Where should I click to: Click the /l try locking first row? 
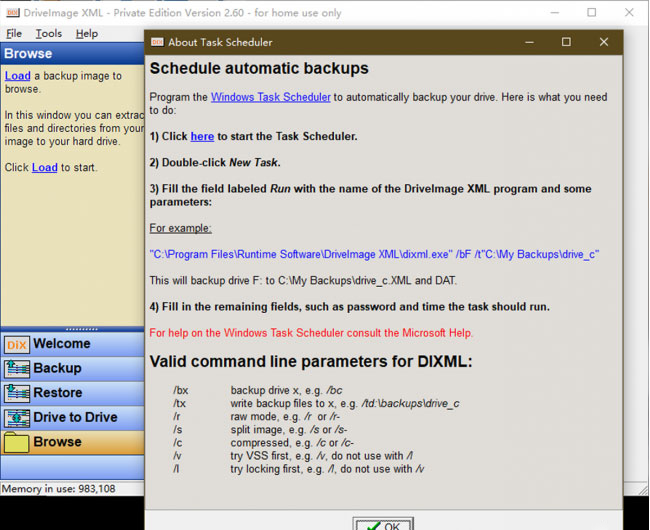(x=298, y=469)
